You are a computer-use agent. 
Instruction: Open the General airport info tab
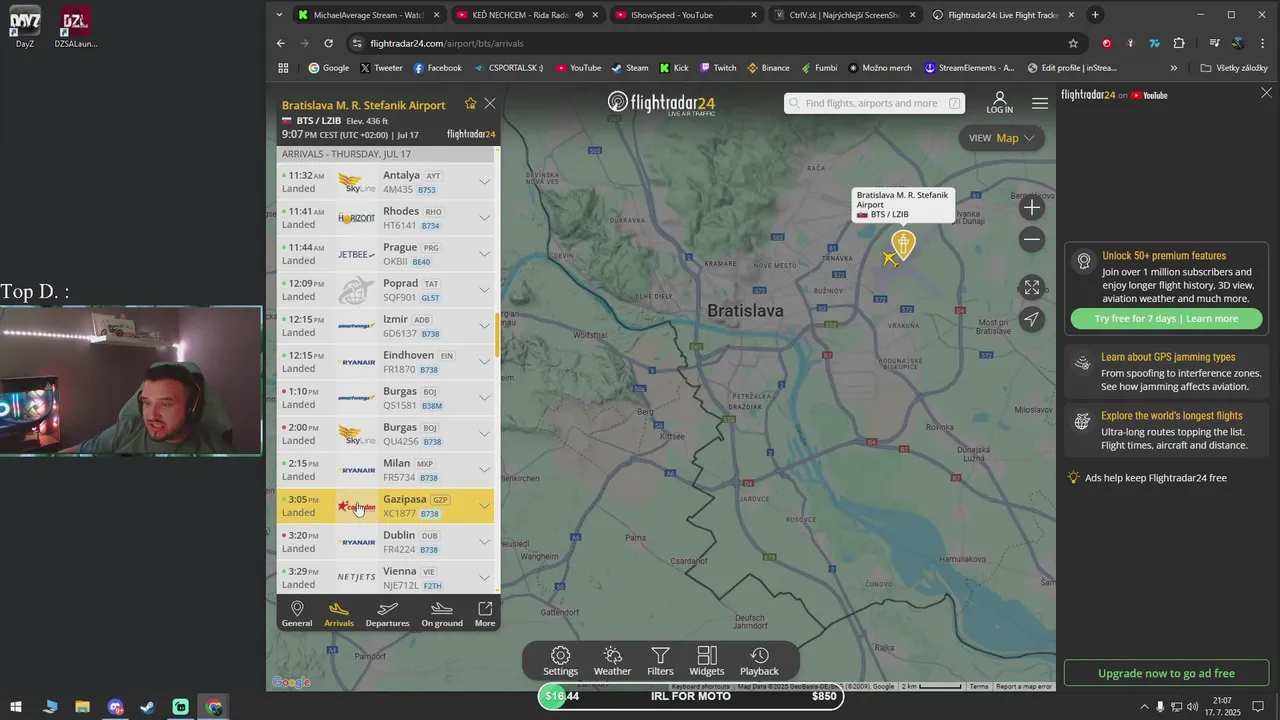[x=296, y=615]
